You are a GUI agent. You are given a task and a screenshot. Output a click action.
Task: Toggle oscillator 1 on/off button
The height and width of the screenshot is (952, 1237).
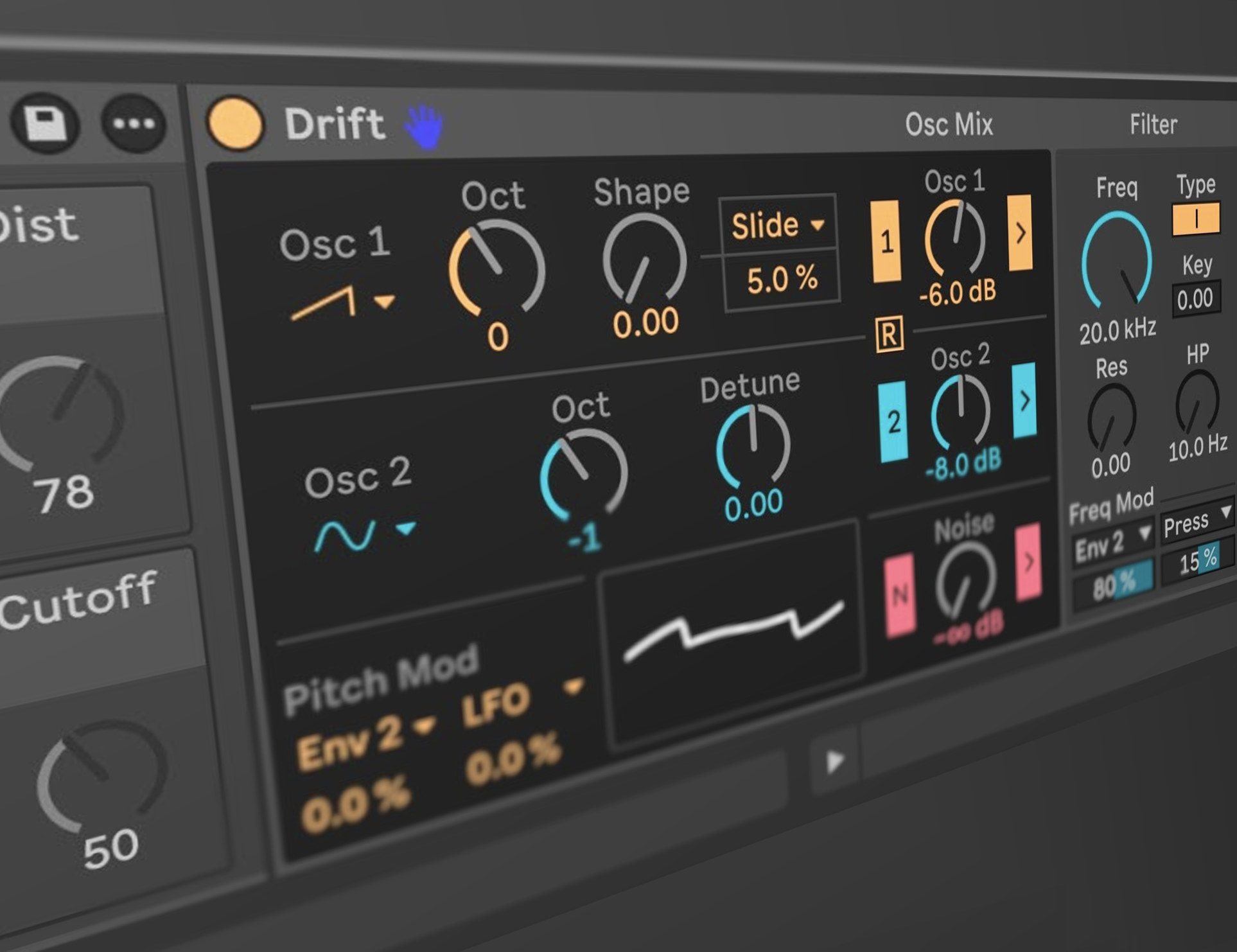click(886, 241)
